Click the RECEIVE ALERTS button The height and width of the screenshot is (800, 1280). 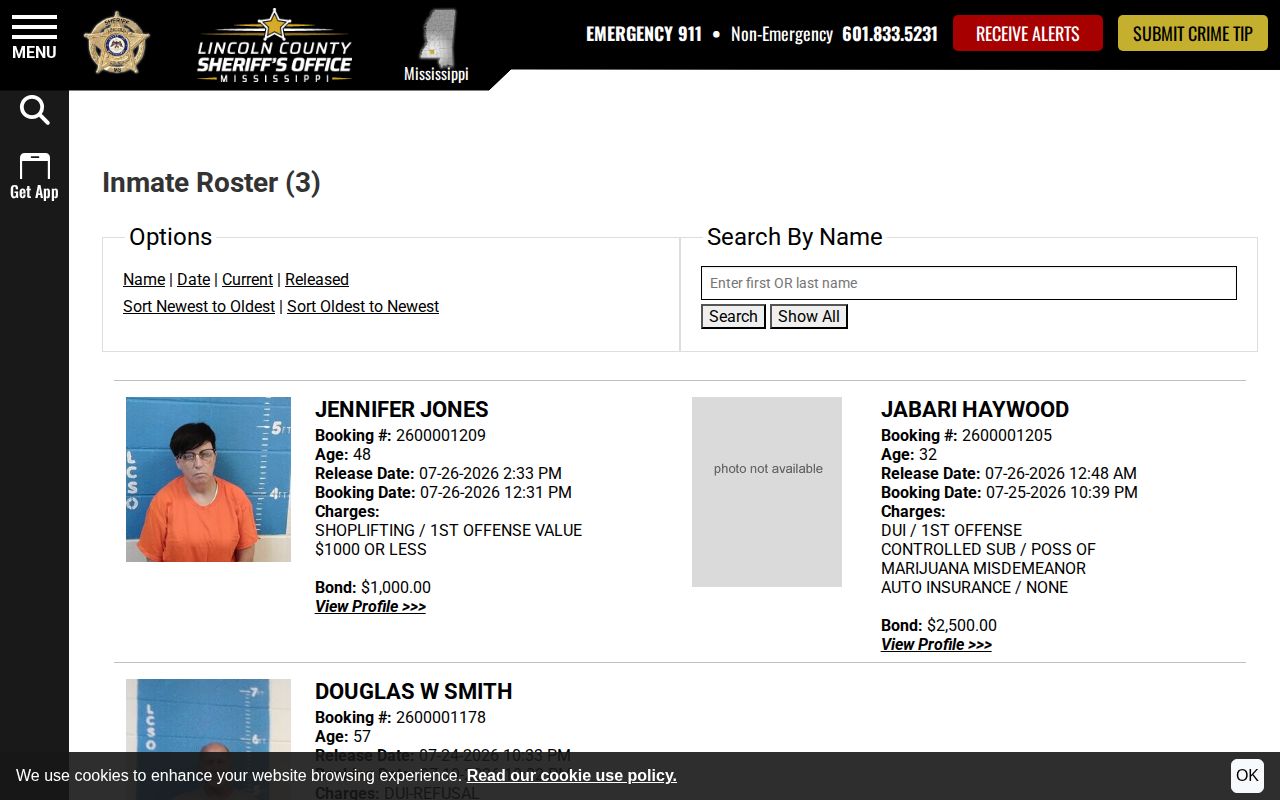click(x=1027, y=33)
